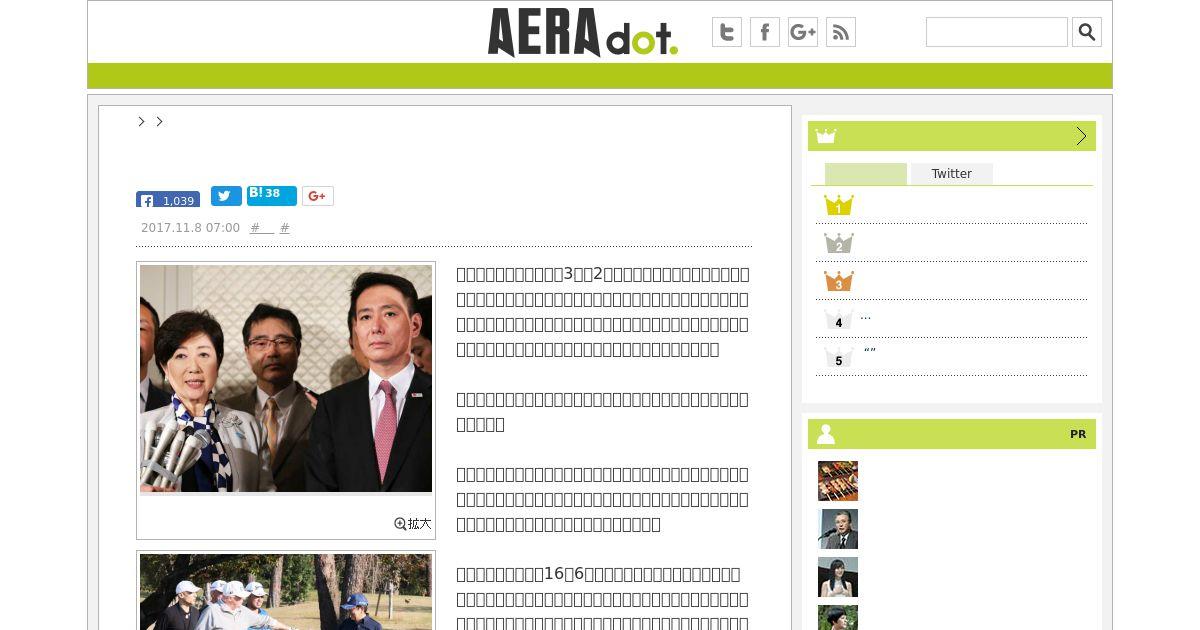Open the RSS feed icon in header
1200x630 pixels.
pyautogui.click(x=841, y=32)
